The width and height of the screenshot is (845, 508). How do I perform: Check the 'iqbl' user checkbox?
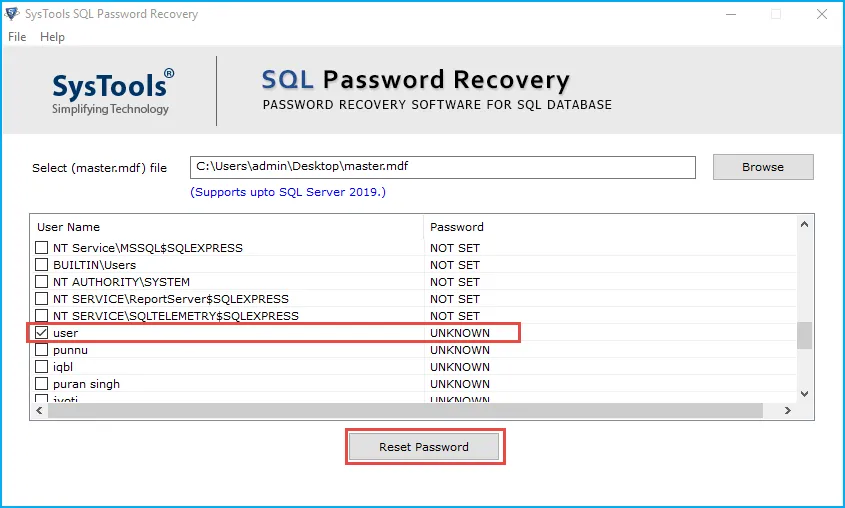click(x=42, y=367)
